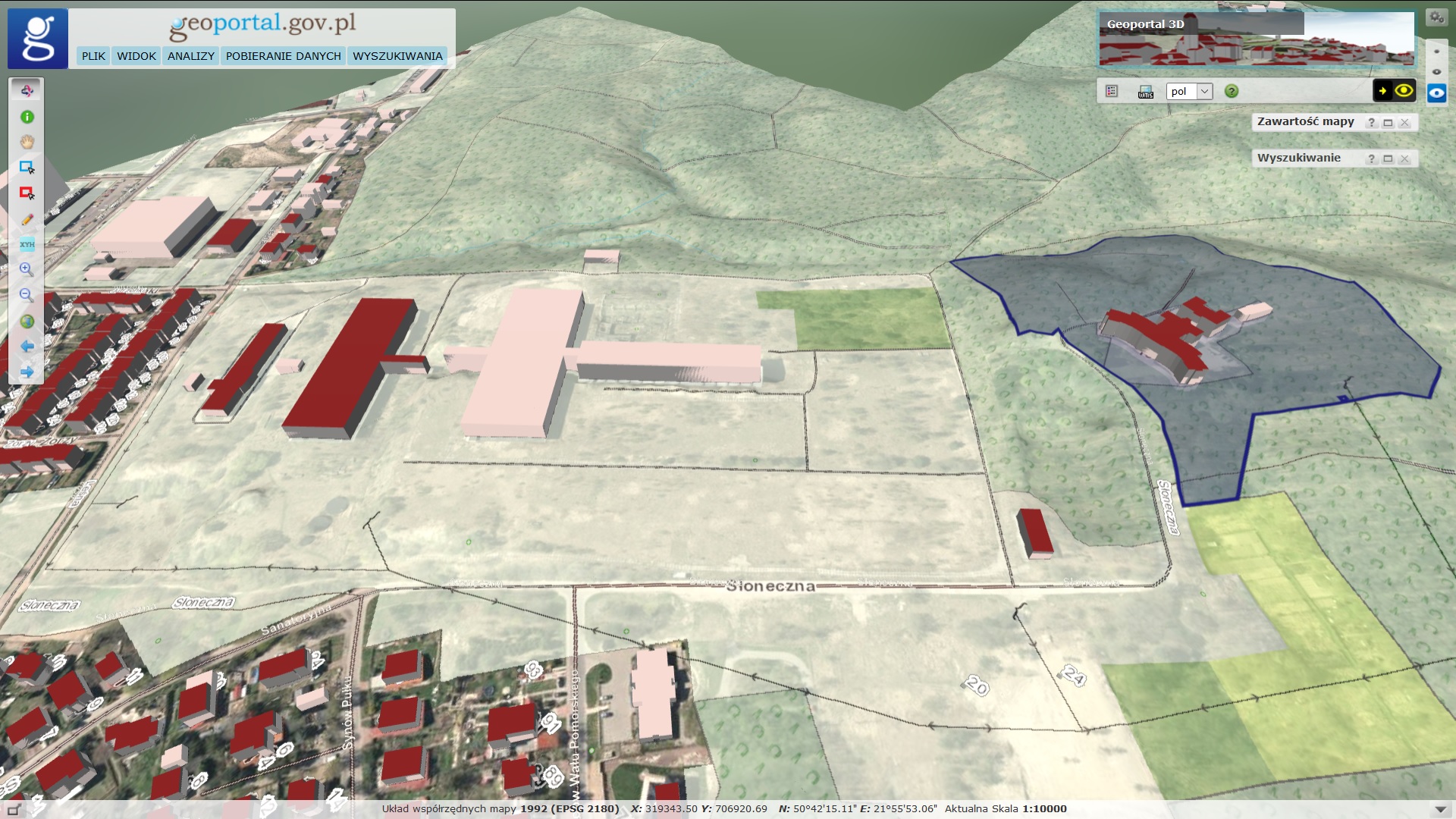
Task: Open the 'pol' language dropdown
Action: pyautogui.click(x=1189, y=91)
